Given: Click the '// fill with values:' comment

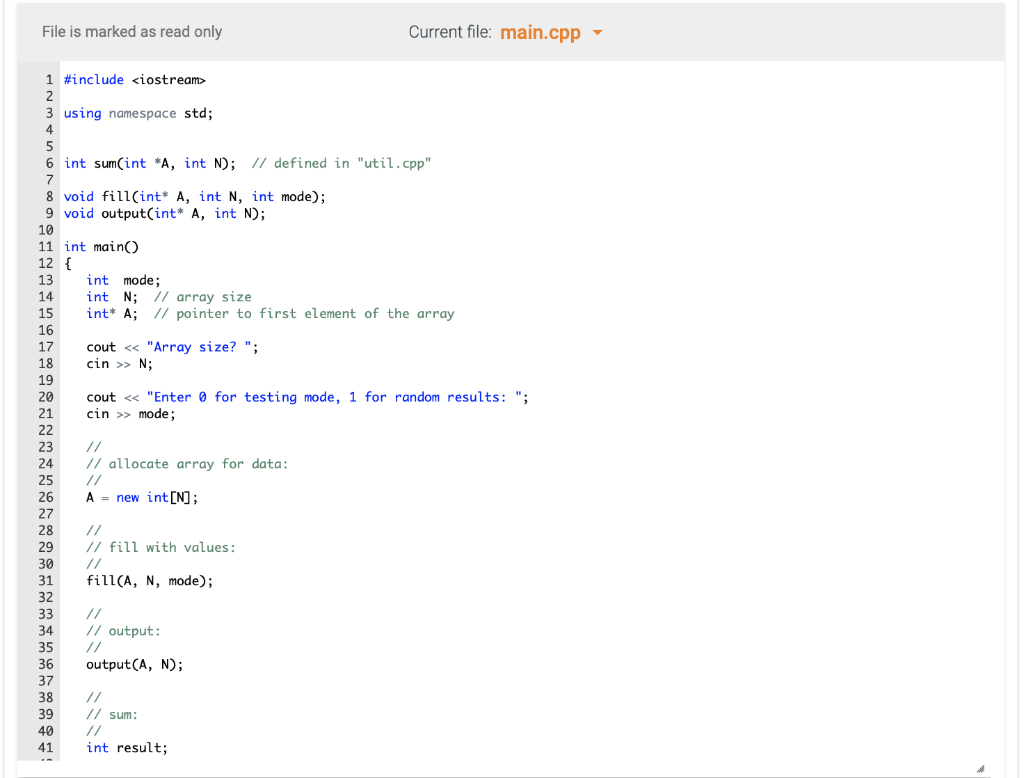Looking at the screenshot, I should 161,547.
